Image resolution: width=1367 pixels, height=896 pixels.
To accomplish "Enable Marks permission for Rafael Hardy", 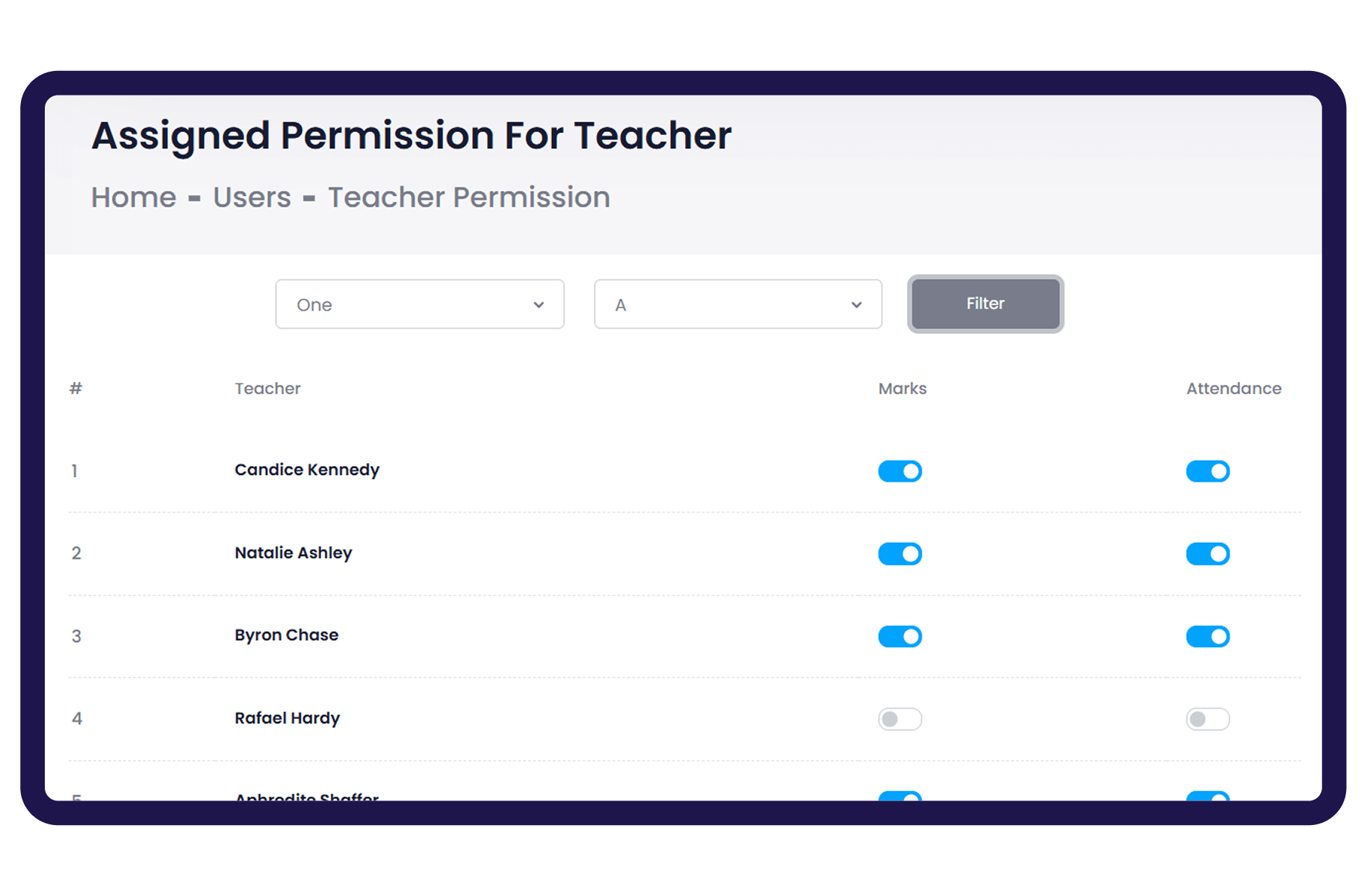I will (899, 719).
